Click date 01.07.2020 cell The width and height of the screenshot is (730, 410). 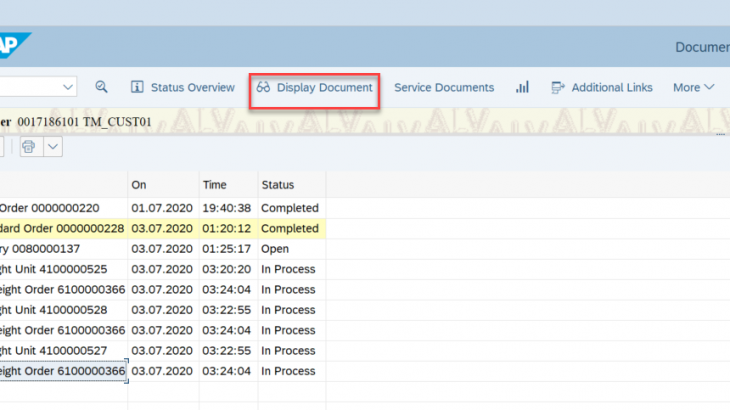click(x=162, y=208)
